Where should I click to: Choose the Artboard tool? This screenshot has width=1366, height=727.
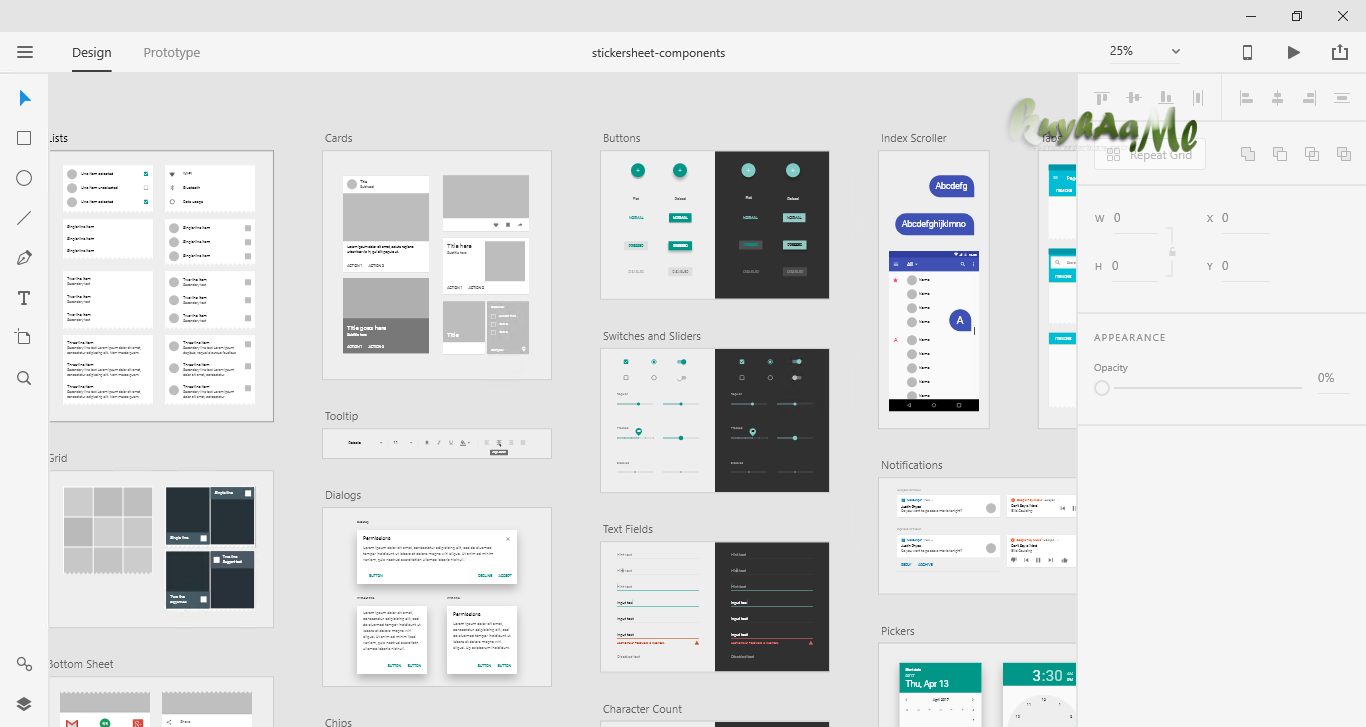pos(24,337)
